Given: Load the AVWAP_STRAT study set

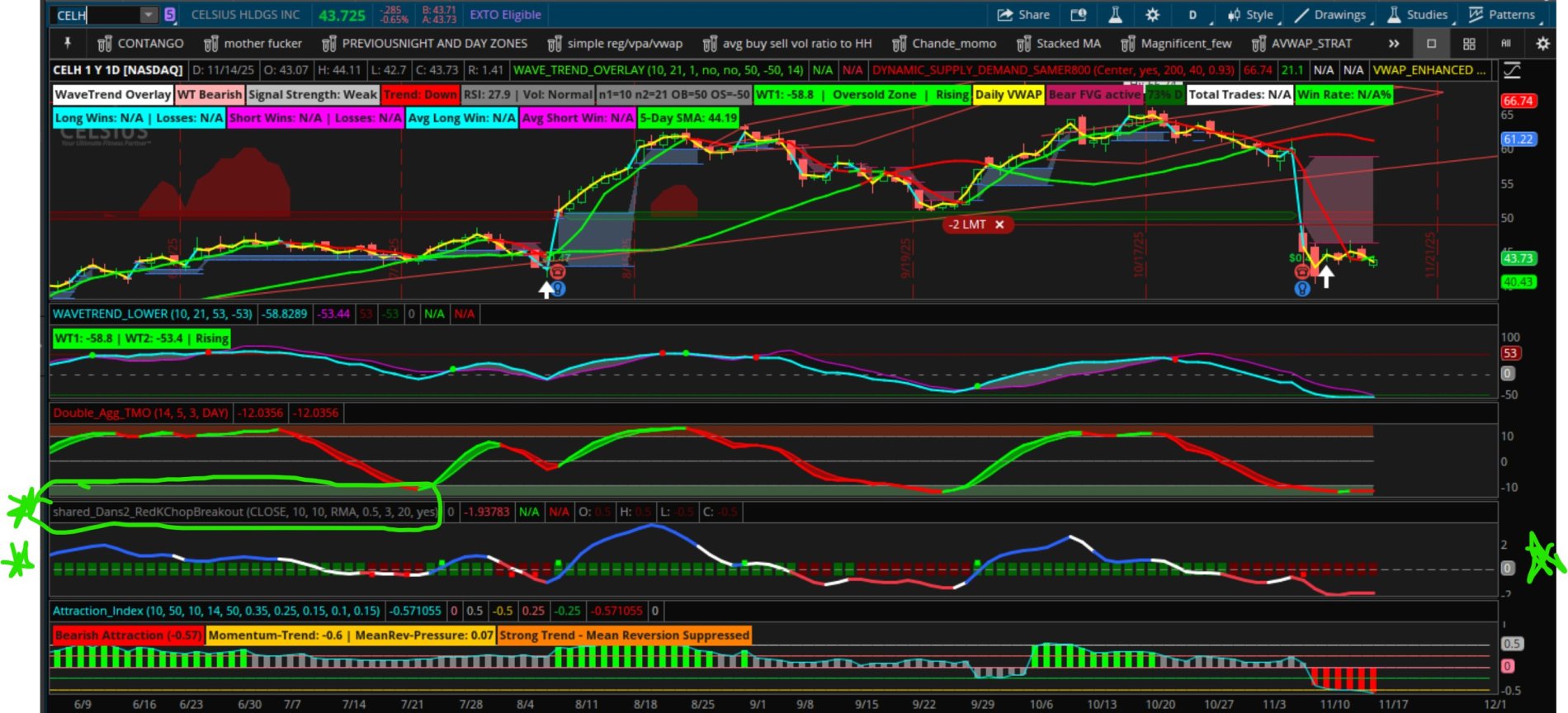Looking at the screenshot, I should pos(1302,44).
